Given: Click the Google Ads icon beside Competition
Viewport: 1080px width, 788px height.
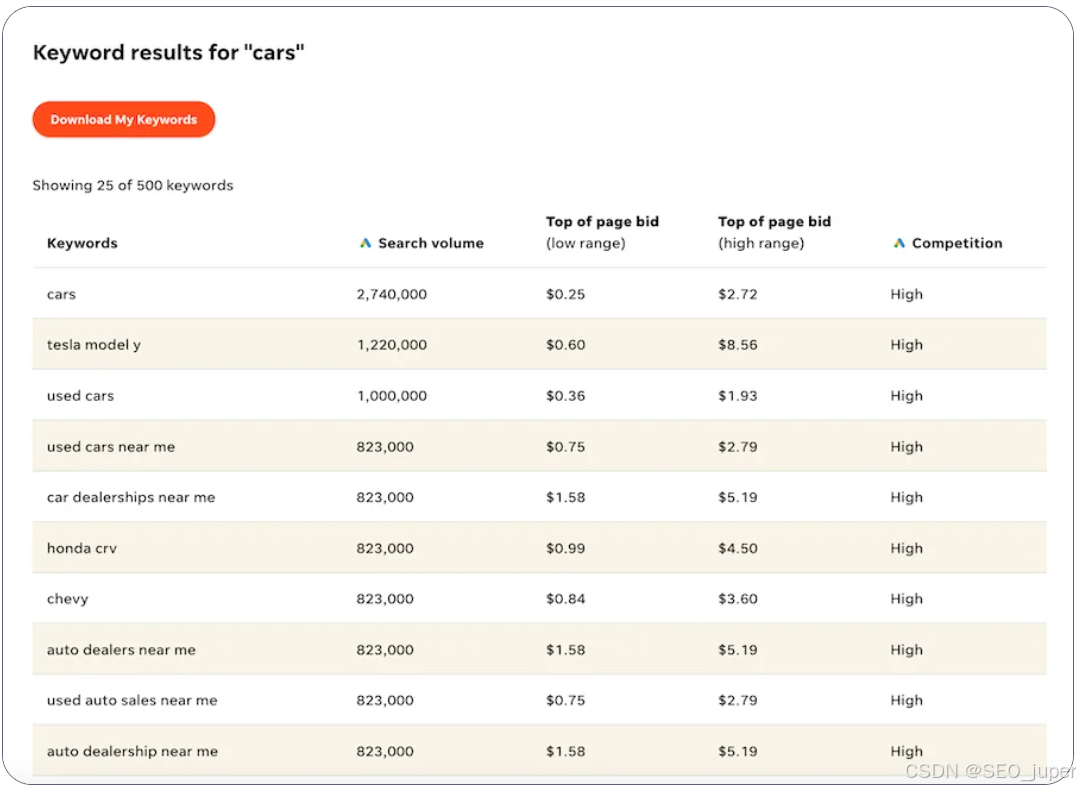Looking at the screenshot, I should (x=900, y=243).
